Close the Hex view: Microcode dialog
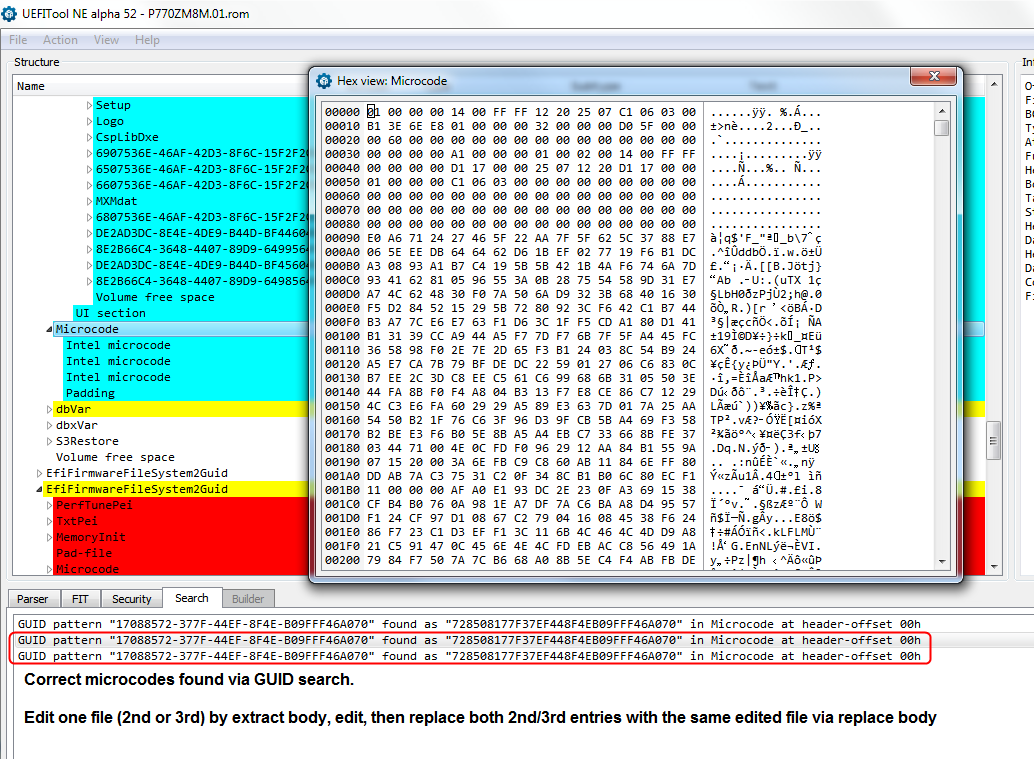Viewport: 1034px width, 759px height. [x=933, y=76]
